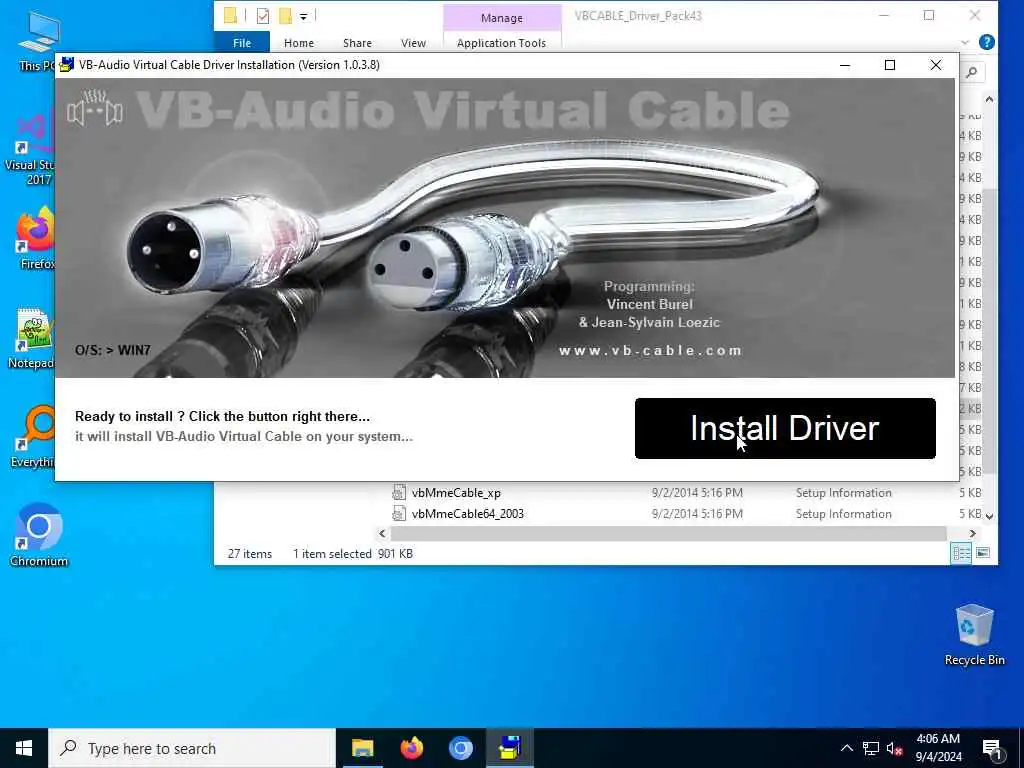Open the This PC desktop icon

click(x=38, y=40)
